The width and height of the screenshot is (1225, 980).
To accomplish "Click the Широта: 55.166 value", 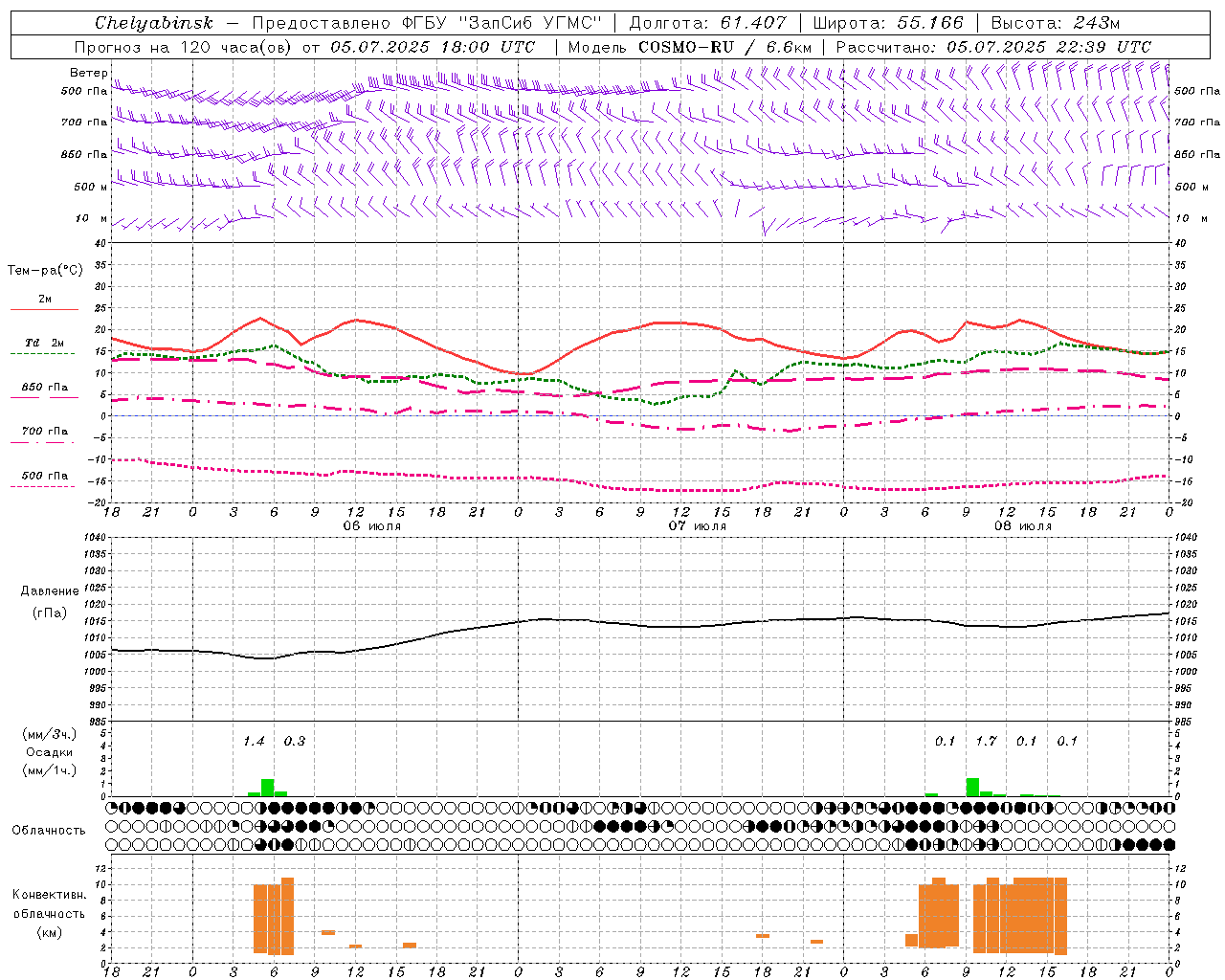I will pos(887,23).
